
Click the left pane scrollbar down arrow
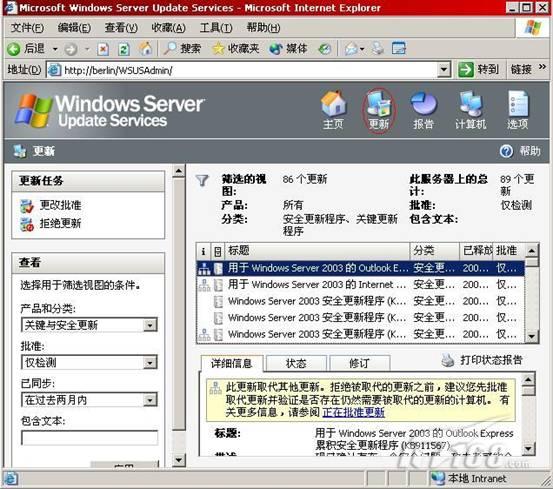coord(179,460)
